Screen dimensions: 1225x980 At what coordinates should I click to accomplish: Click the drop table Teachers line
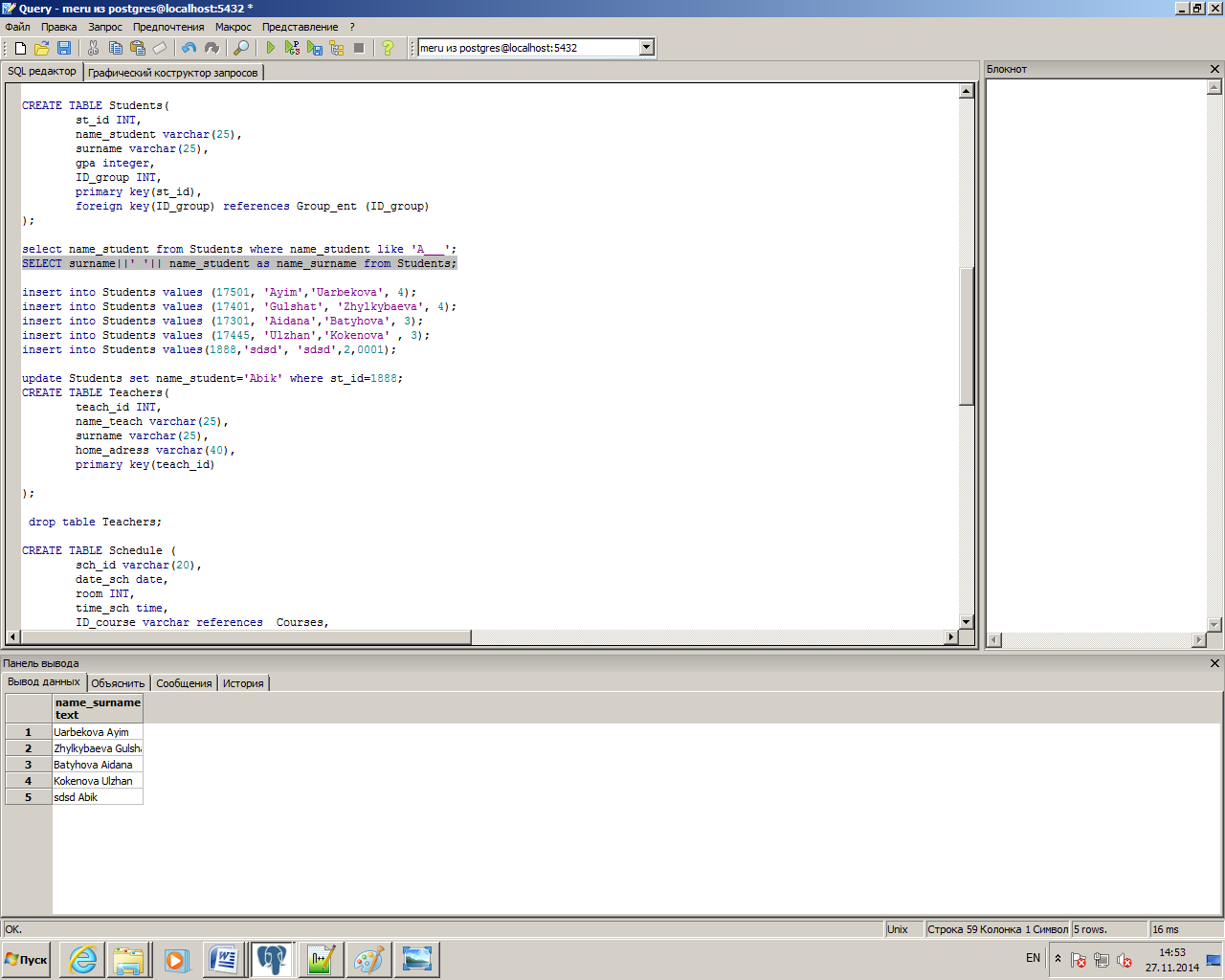(x=95, y=522)
